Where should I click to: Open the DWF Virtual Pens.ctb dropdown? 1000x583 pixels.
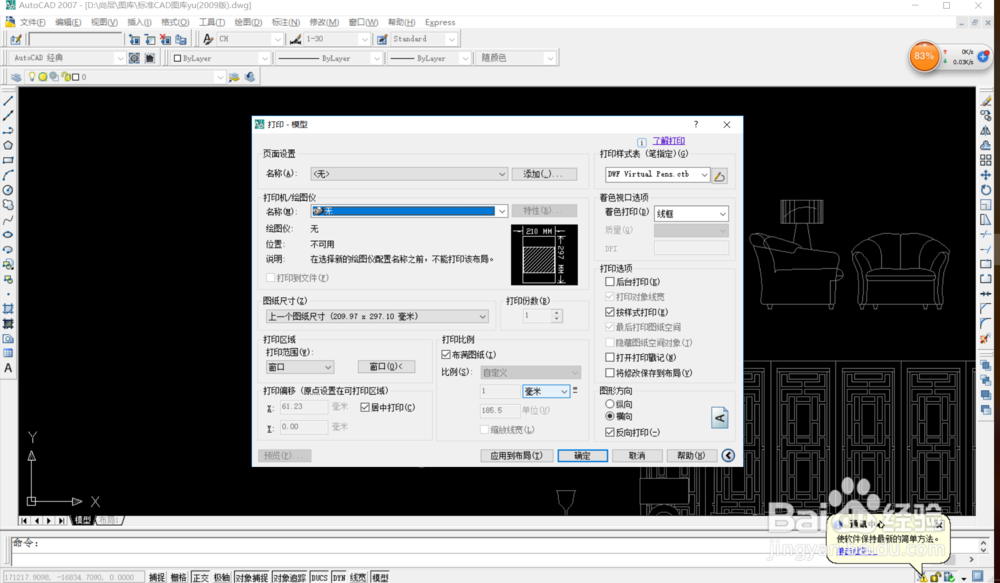(x=657, y=174)
